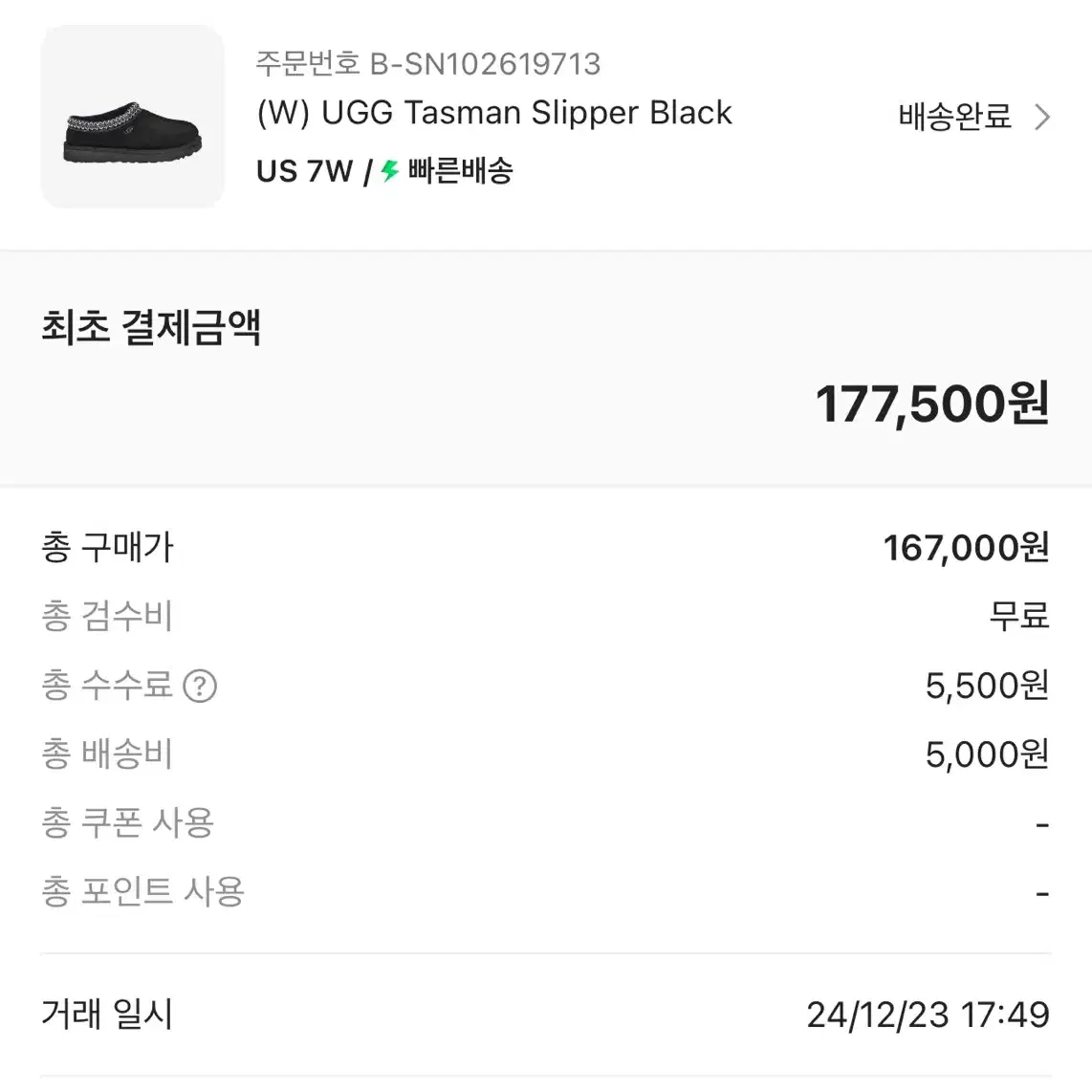This screenshot has height=1092, width=1092.
Task: Tap the 24/12/23 17:49 transaction date
Action: click(928, 1015)
